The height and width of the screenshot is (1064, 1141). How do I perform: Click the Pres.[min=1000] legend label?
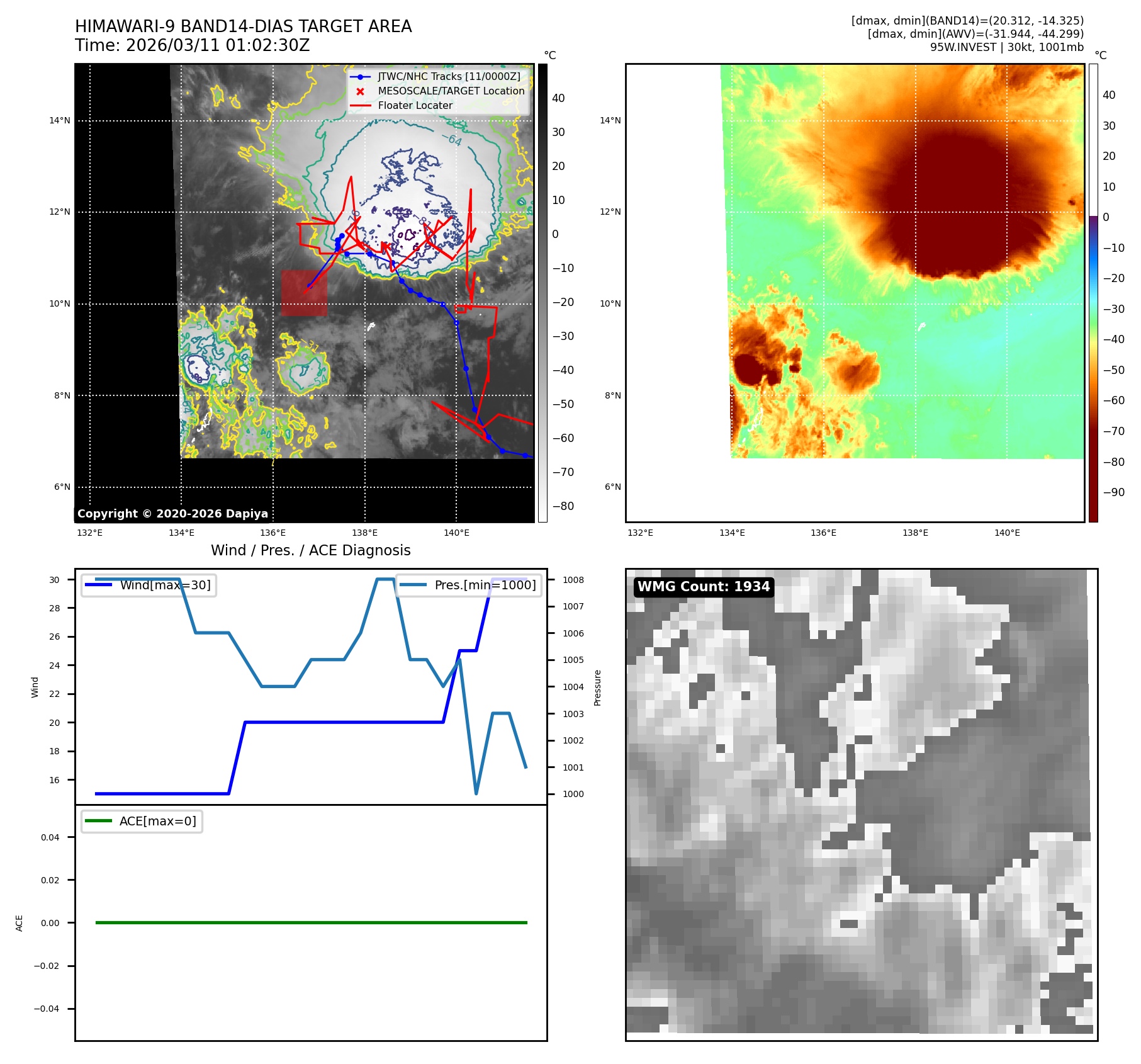485,585
